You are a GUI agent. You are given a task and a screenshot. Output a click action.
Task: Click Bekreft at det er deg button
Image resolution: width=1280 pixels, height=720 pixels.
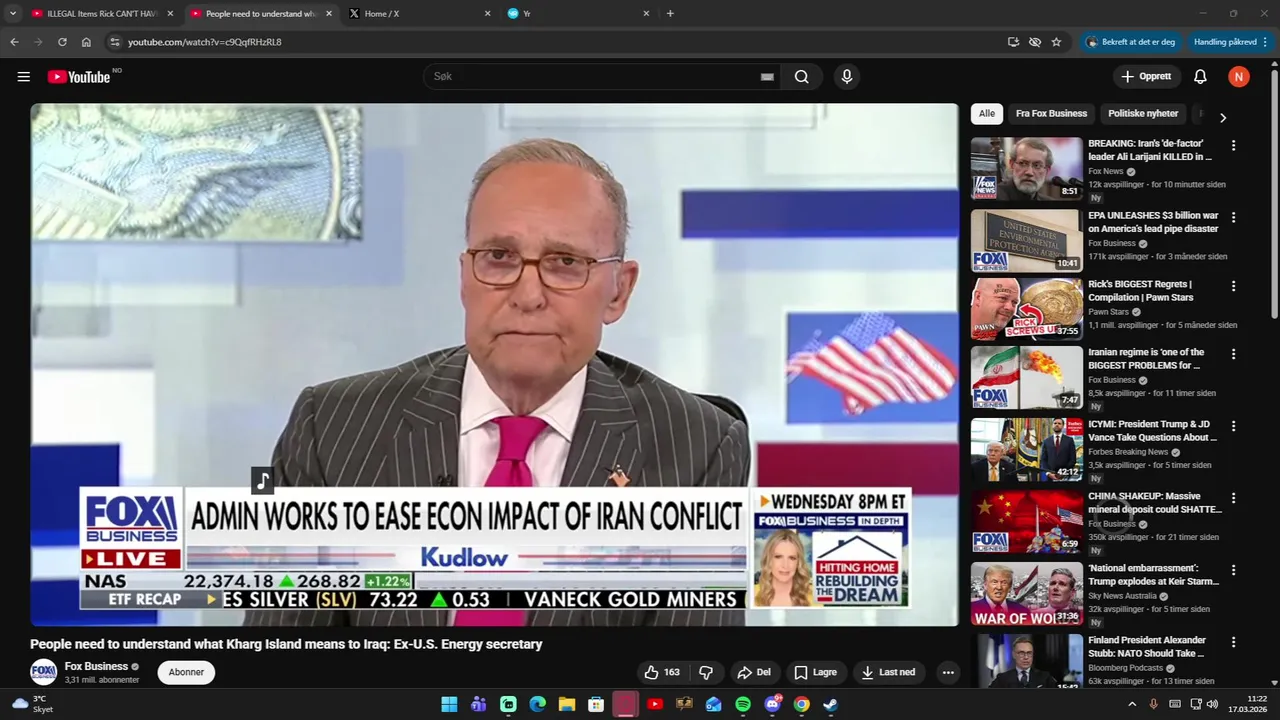pos(1131,42)
